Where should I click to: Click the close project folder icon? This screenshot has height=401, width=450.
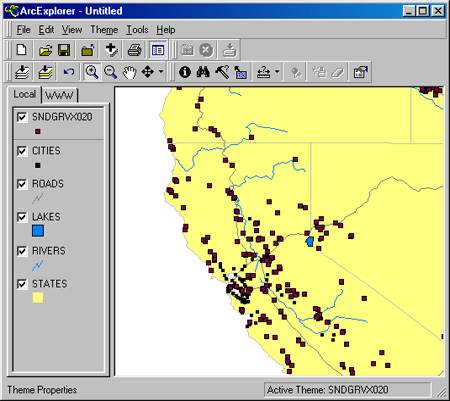88,50
